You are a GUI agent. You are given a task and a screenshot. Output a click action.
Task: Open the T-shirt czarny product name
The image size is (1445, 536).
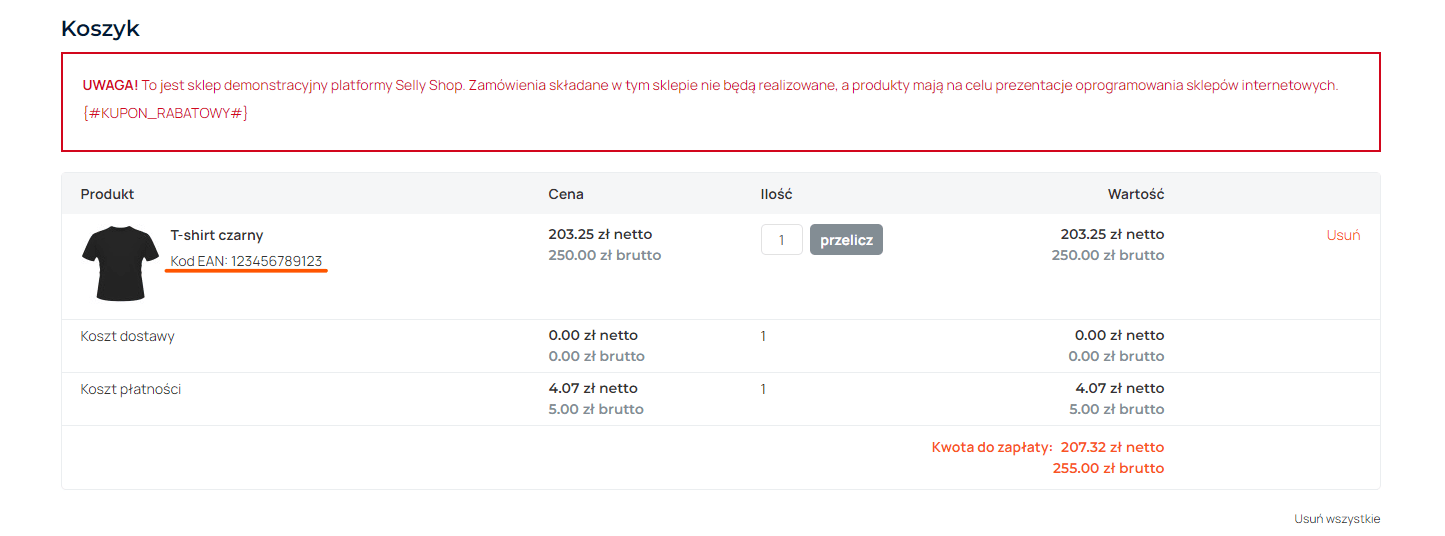click(x=217, y=235)
